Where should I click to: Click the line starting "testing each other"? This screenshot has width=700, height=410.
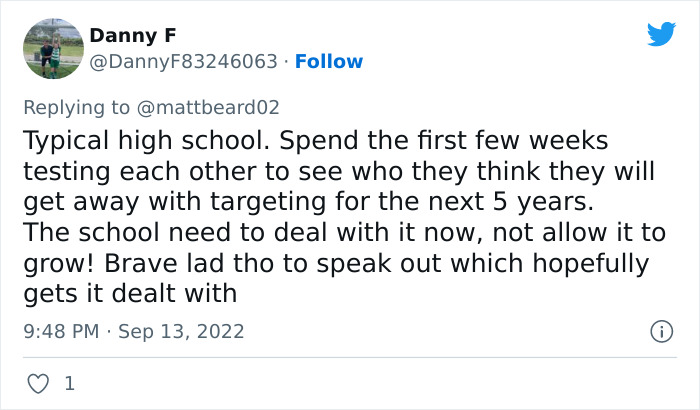tap(340, 170)
